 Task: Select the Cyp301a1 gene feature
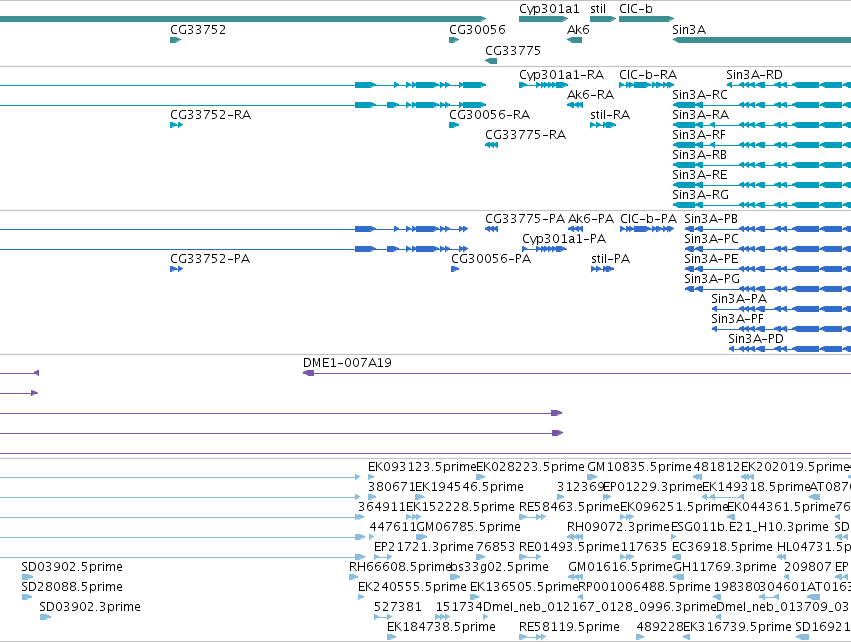click(x=543, y=19)
